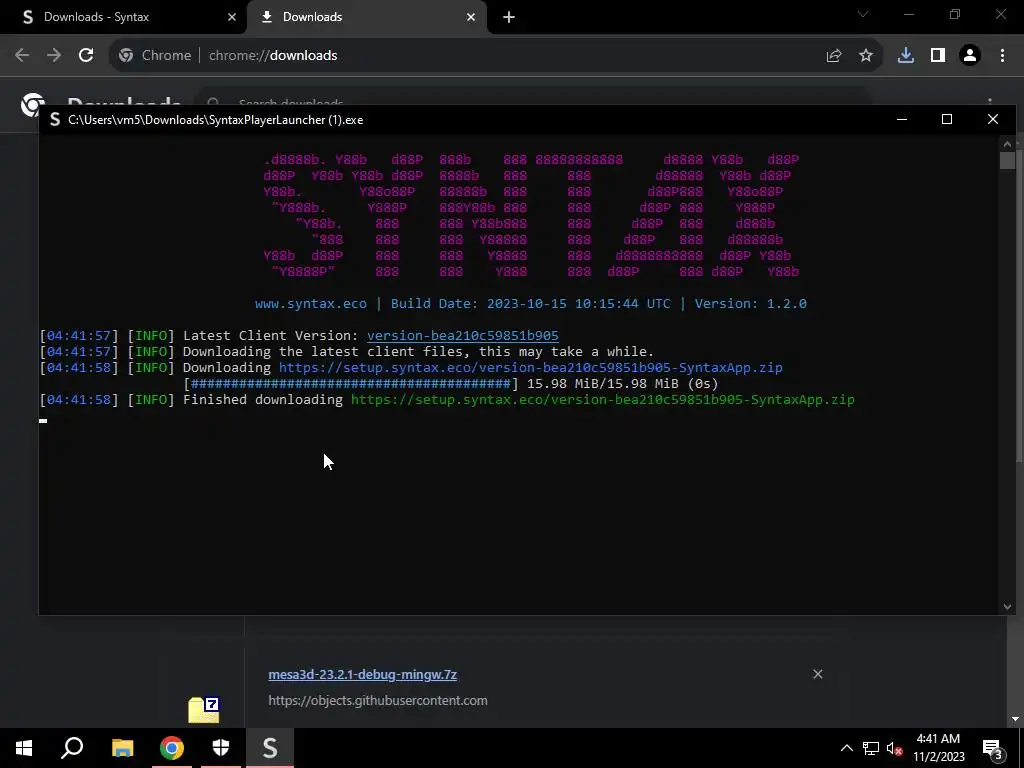Image resolution: width=1024 pixels, height=768 pixels.
Task: Remove mesa3d download from list
Action: point(818,674)
